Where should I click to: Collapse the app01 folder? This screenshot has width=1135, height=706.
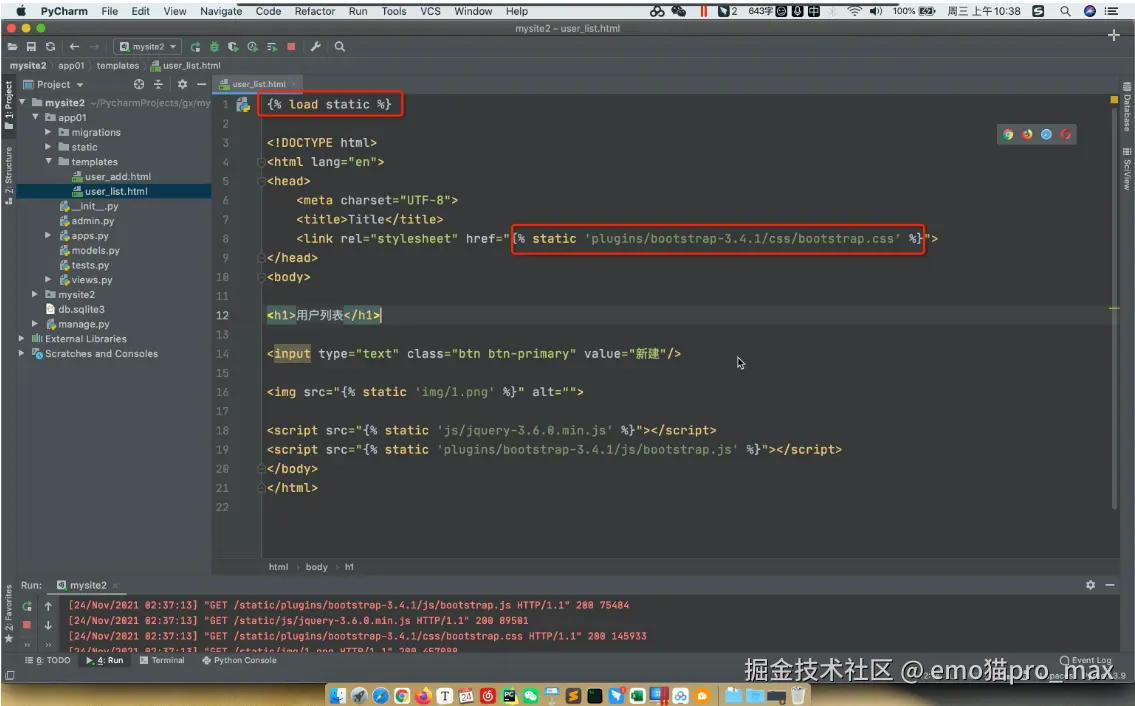35,117
